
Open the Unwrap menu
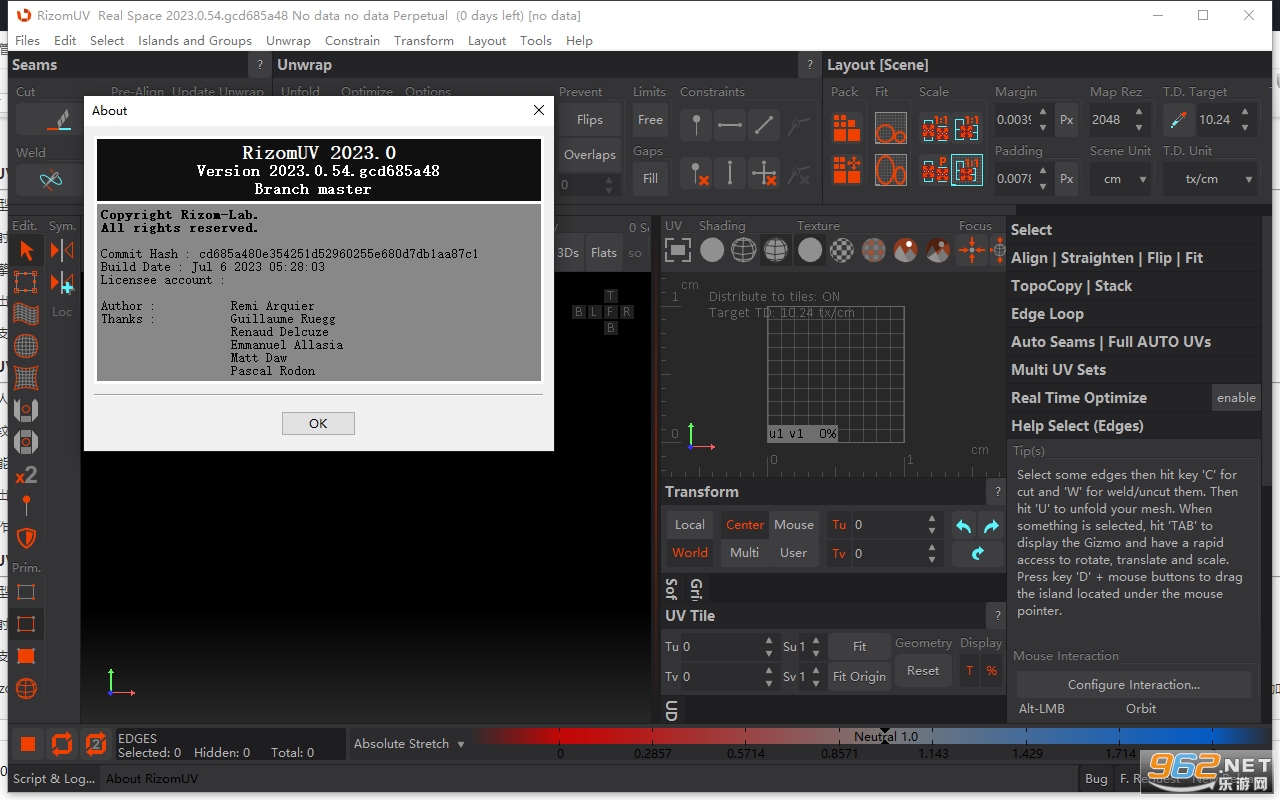pos(288,41)
